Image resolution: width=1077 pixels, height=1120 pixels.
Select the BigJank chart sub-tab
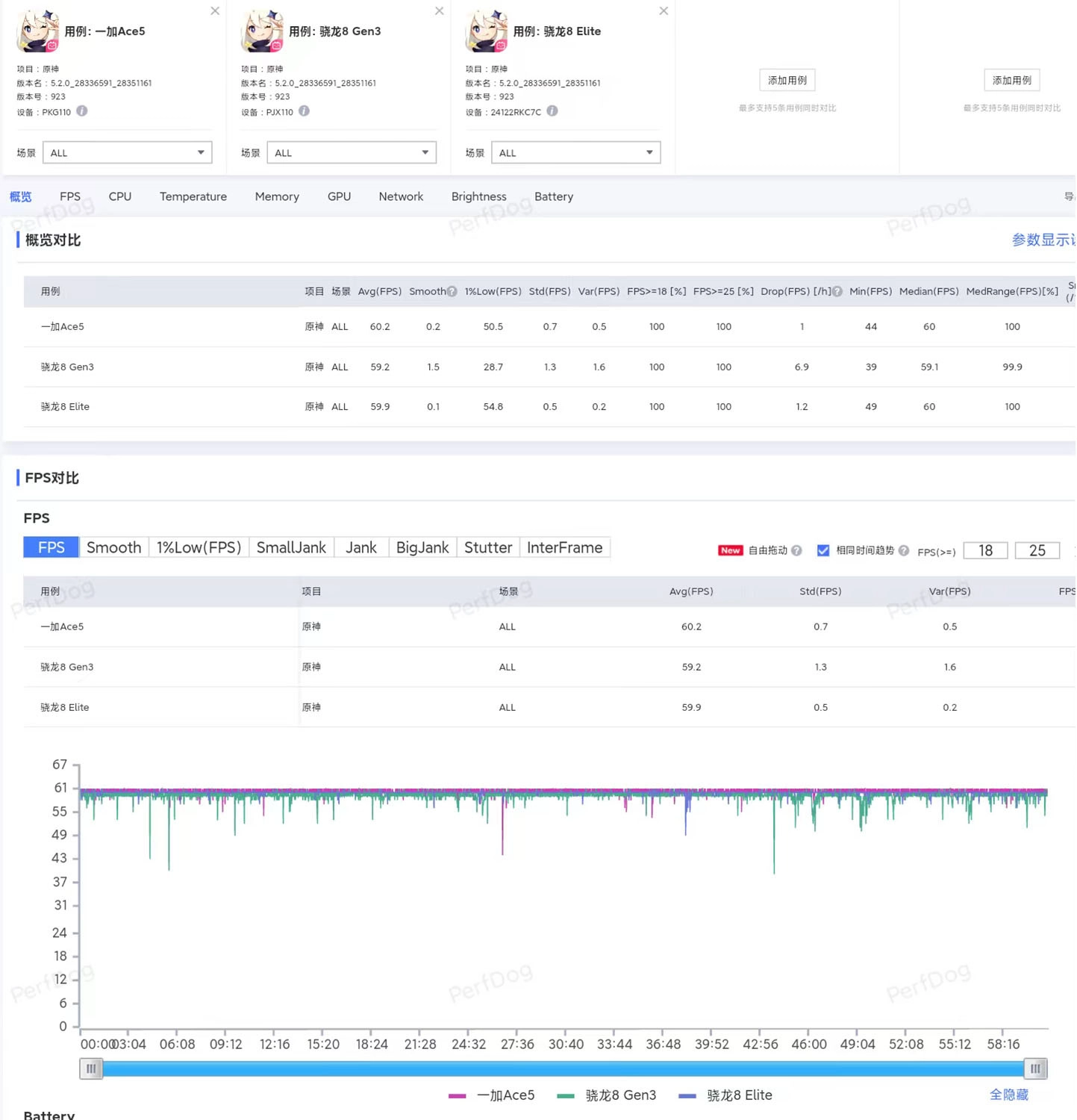click(422, 548)
